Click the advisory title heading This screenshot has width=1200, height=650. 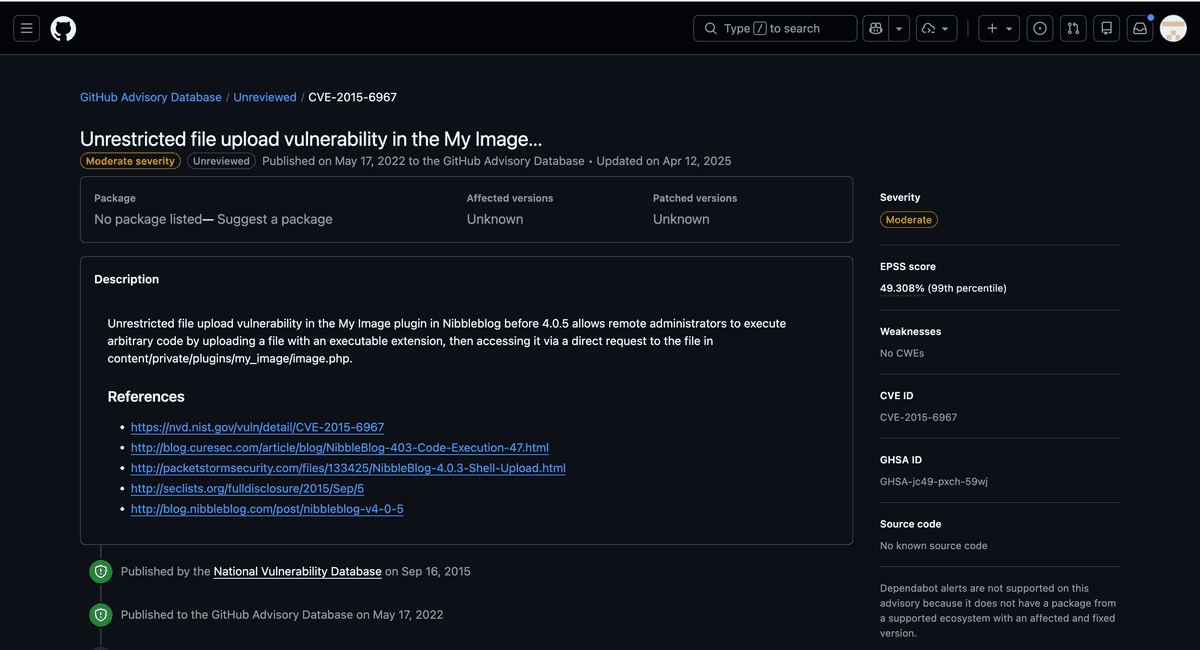pos(311,139)
